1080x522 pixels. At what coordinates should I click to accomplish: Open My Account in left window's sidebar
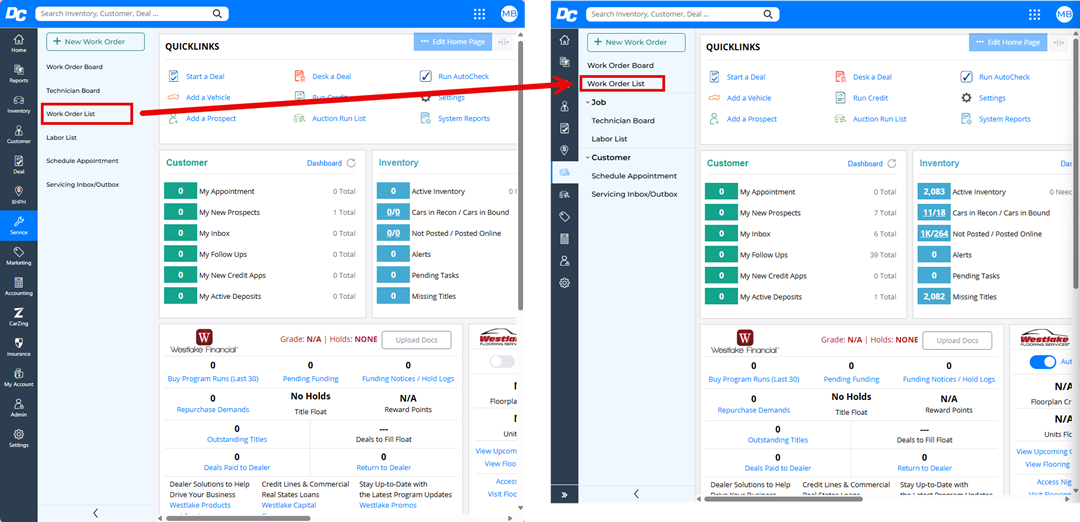coord(19,376)
